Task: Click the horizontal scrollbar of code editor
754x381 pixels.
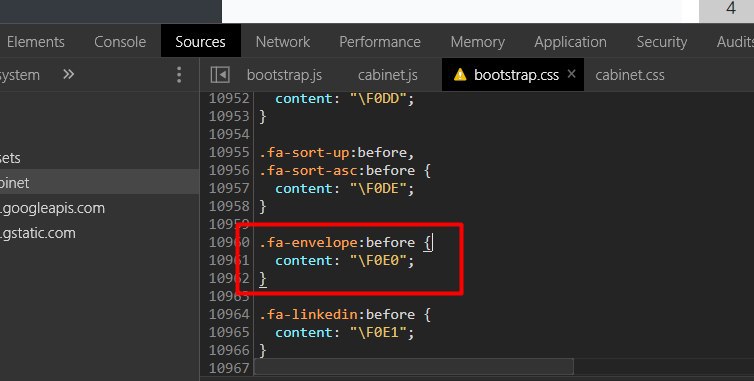Action: (414, 367)
